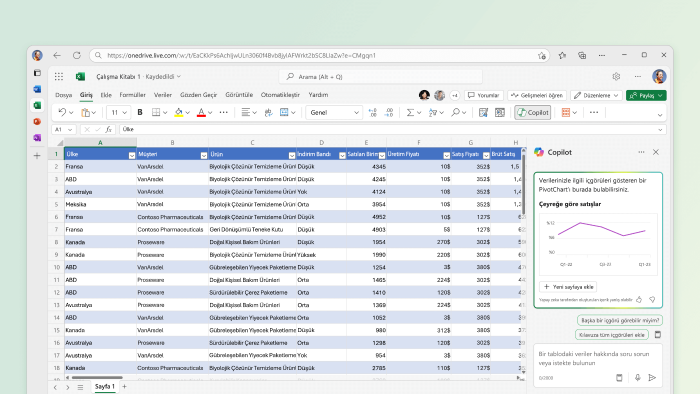The width and height of the screenshot is (700, 394).
Task: Add app with sidebar plus icon
Action: 37,156
